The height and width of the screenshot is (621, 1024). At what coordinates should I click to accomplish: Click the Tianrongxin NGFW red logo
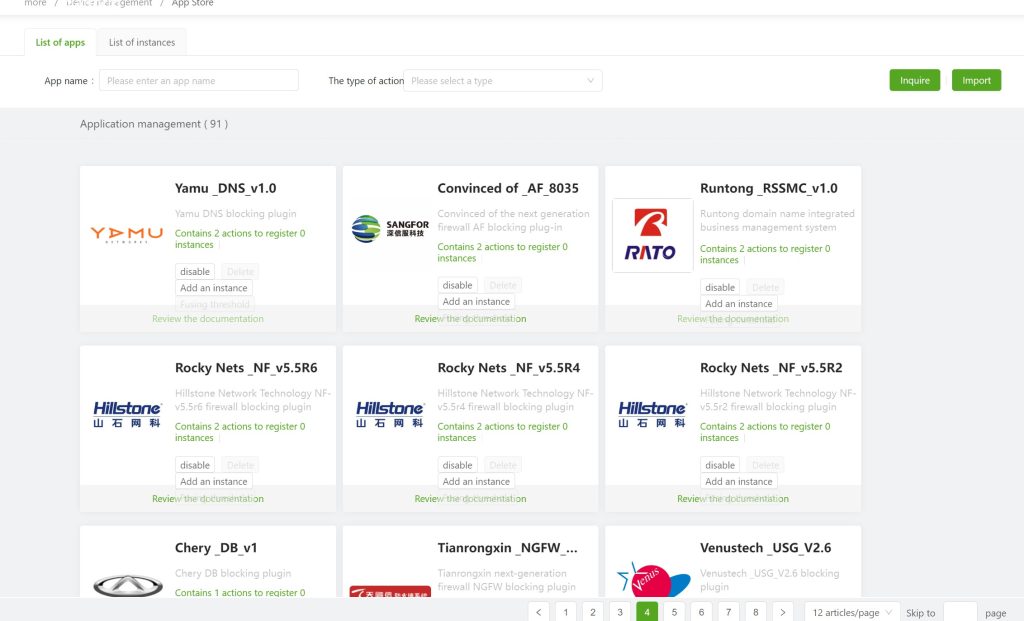coord(390,592)
